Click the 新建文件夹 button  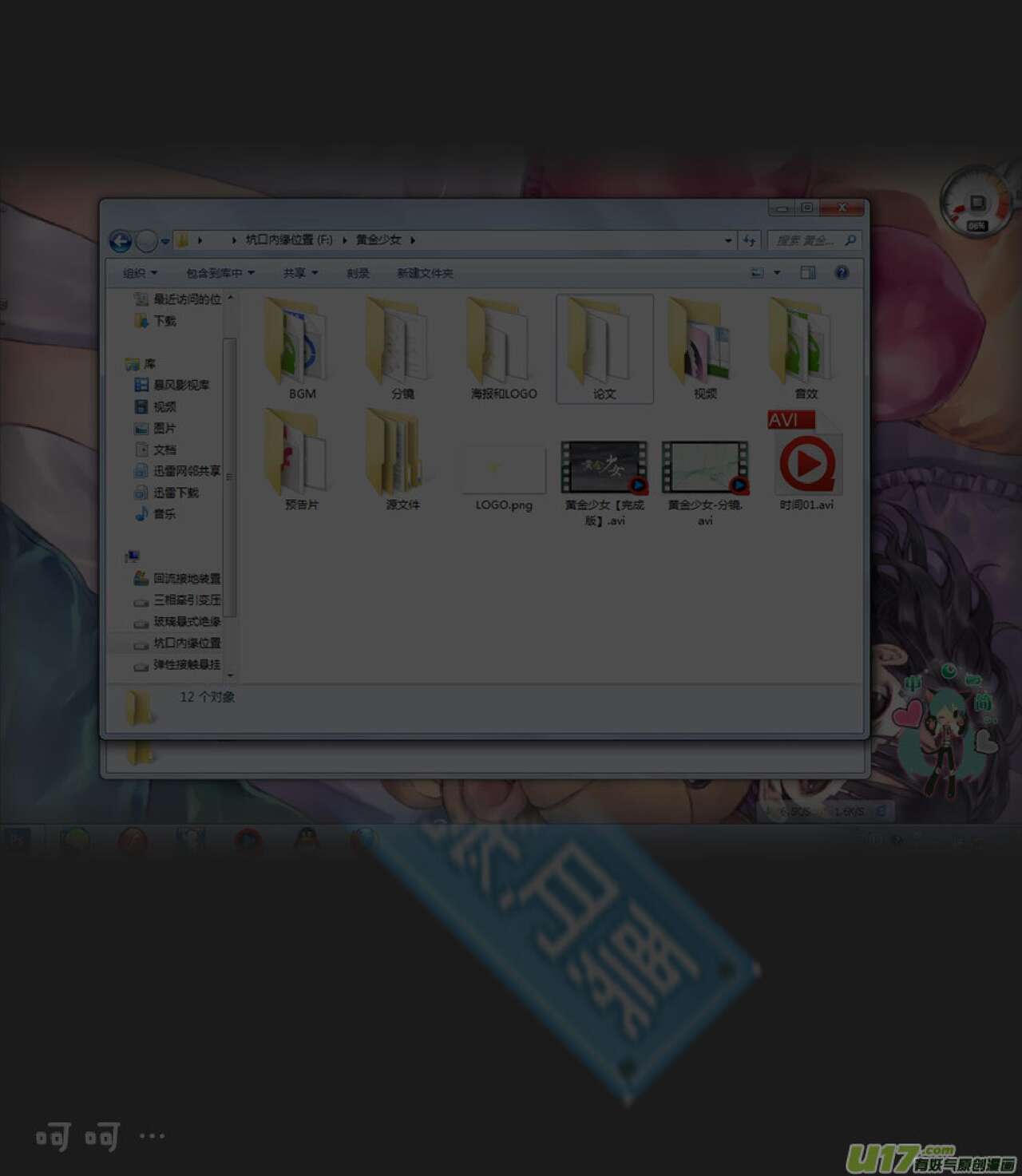[425, 273]
